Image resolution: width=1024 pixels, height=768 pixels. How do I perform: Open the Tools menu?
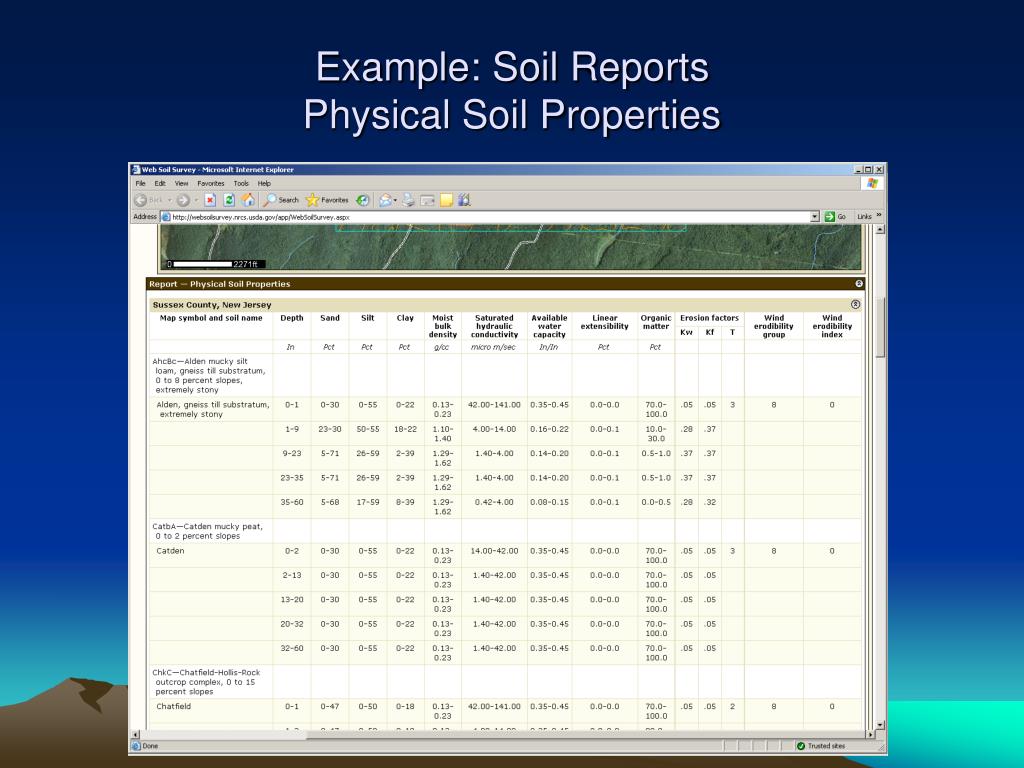(242, 184)
